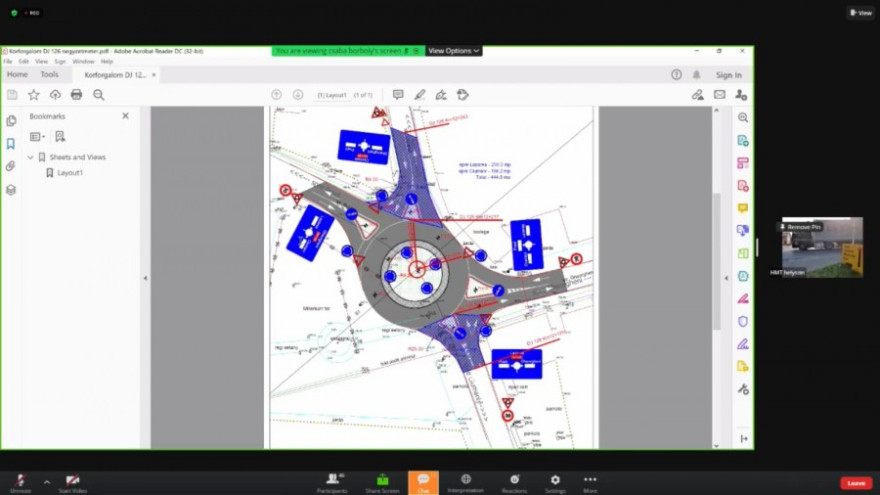Click Sign In in Acrobat
Viewport: 880px width, 495px height.
[728, 75]
